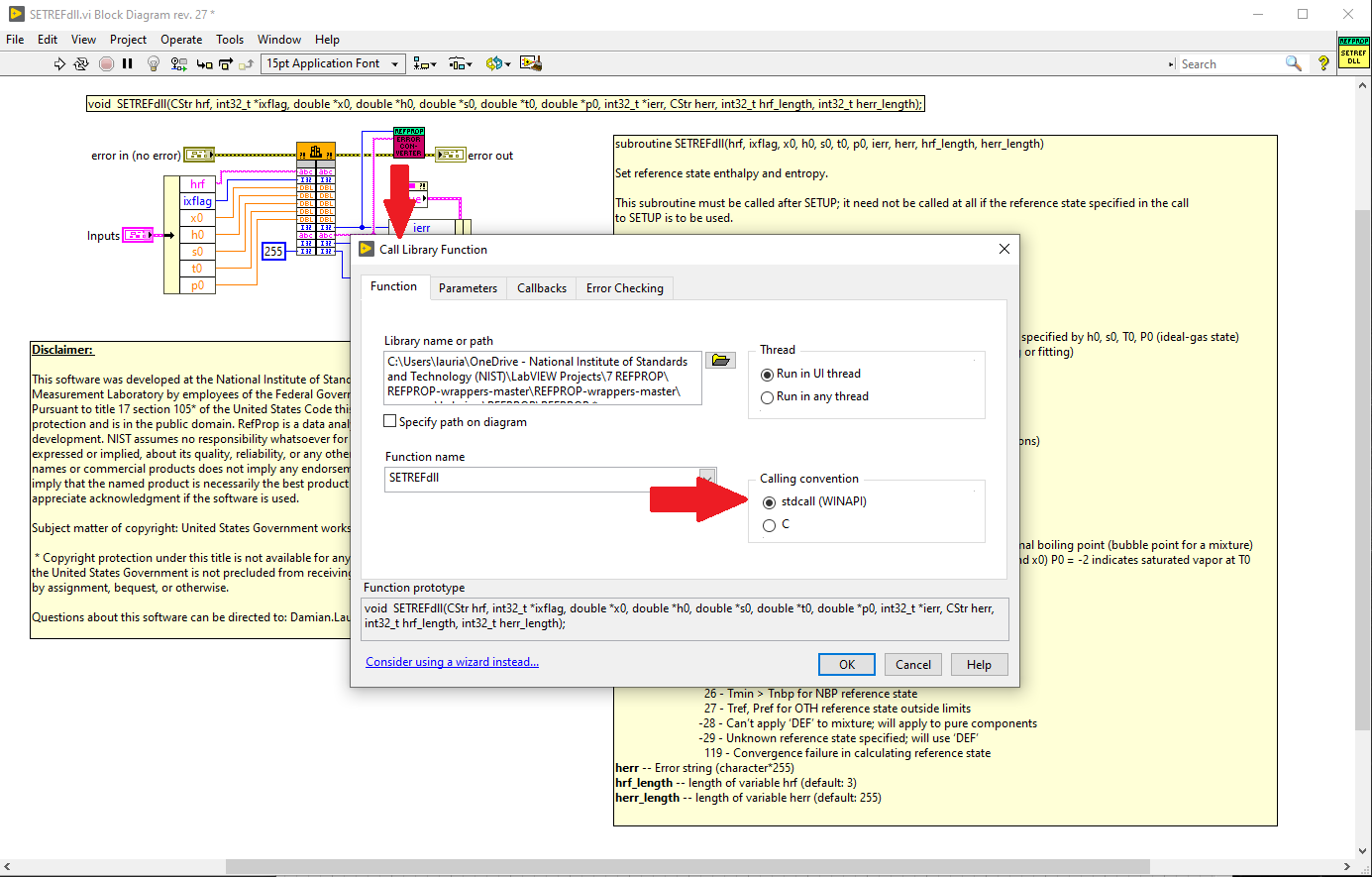The width and height of the screenshot is (1372, 877).
Task: Check 'Specify path on diagram'
Action: (390, 420)
